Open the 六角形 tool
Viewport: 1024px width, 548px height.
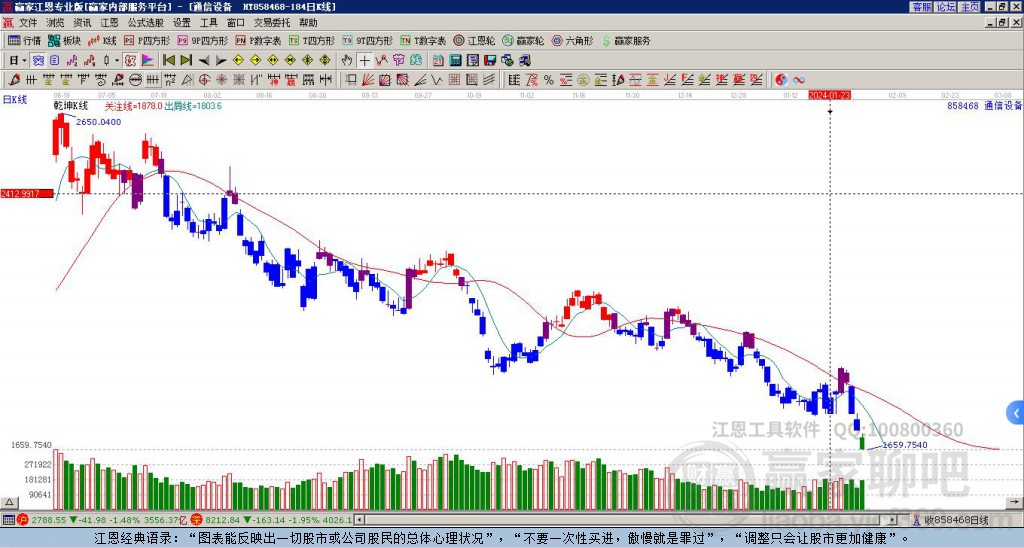(572, 40)
